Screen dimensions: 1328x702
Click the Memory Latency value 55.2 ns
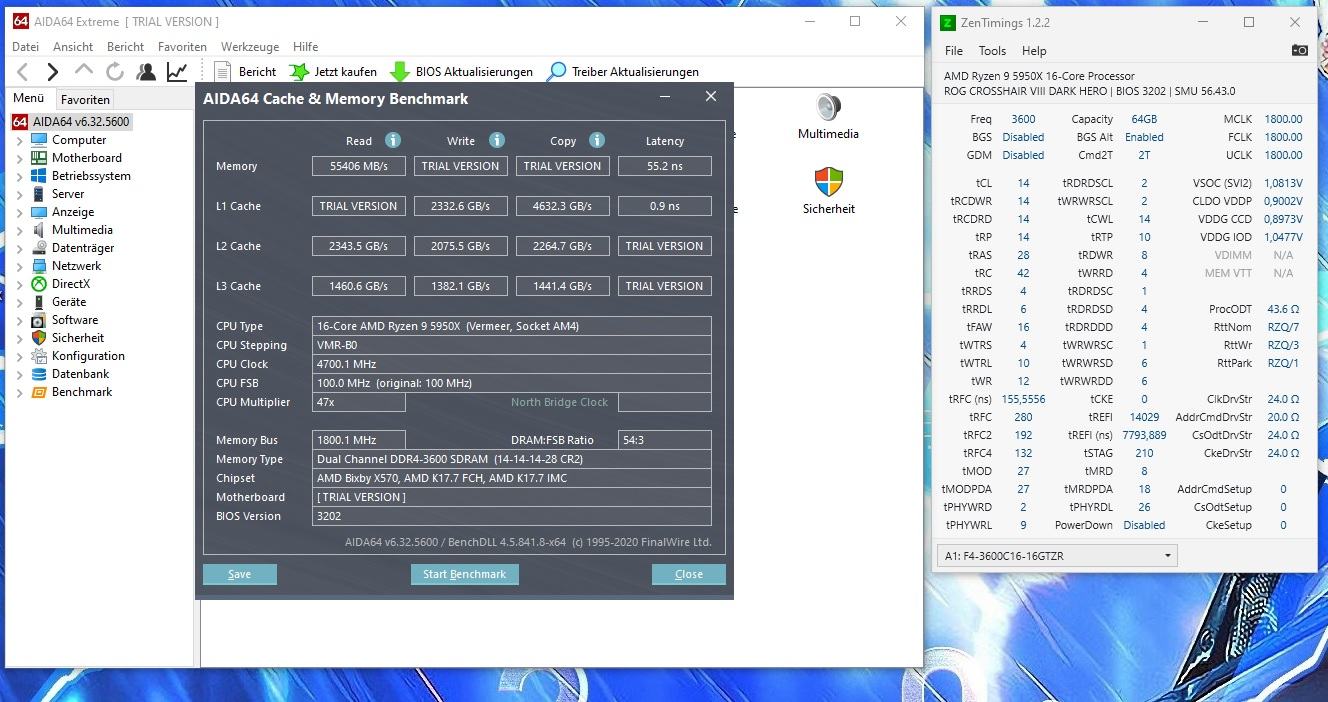[665, 166]
